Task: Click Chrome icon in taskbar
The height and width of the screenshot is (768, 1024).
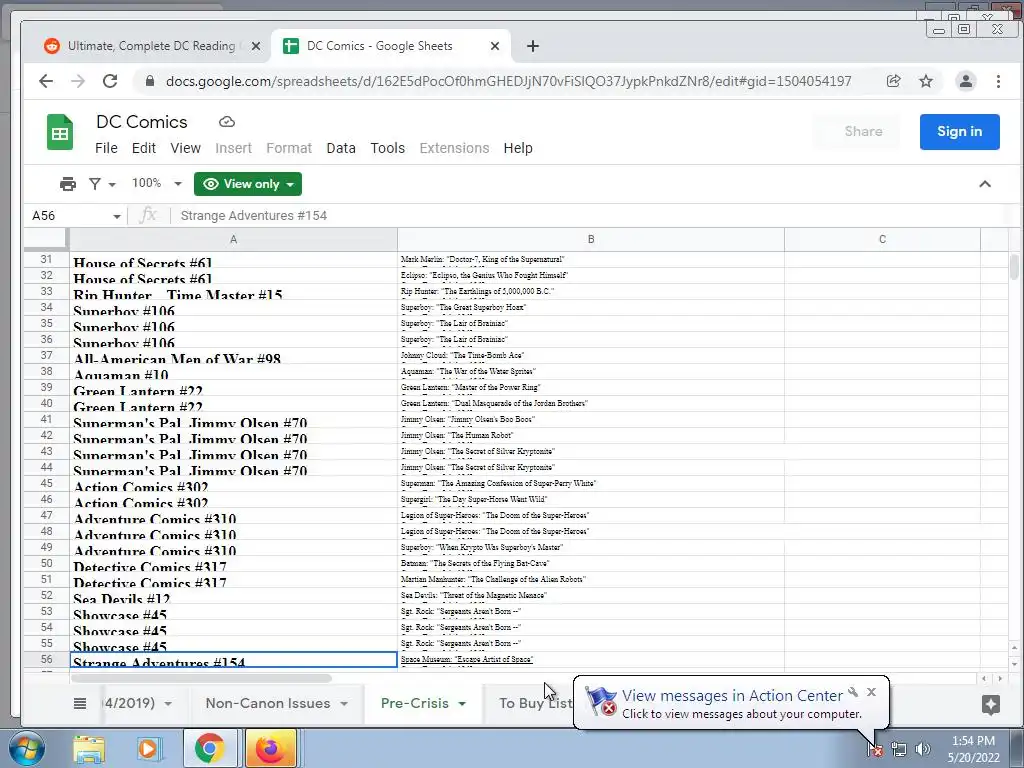Action: coord(209,748)
